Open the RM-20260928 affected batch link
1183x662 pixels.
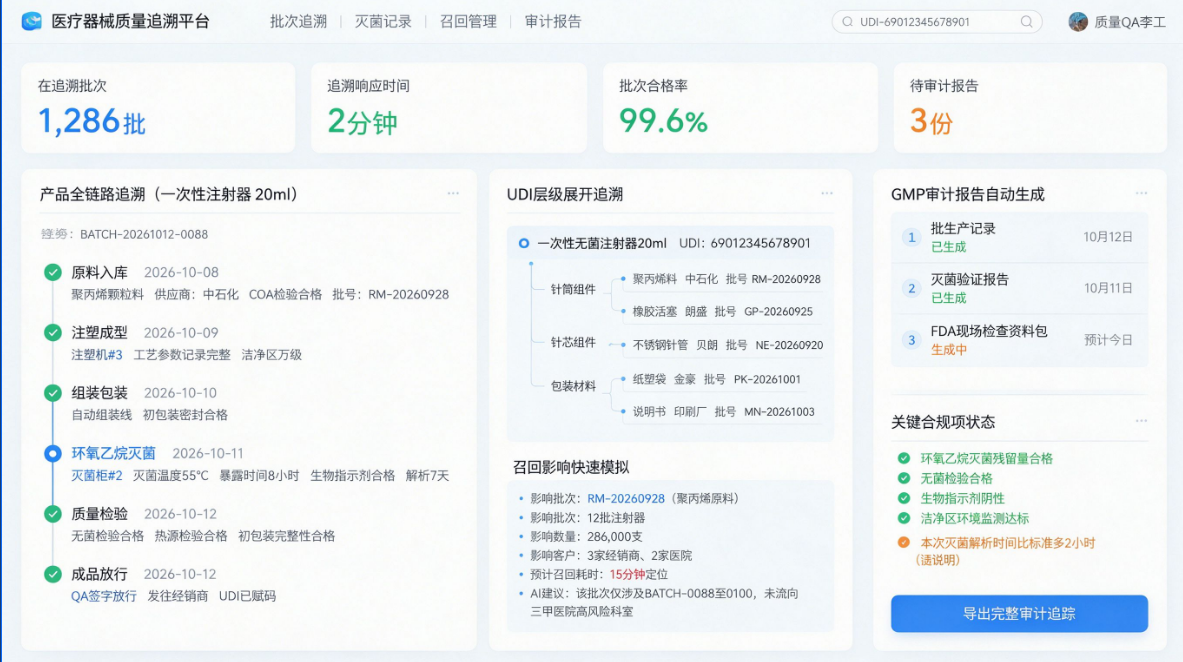(625, 499)
